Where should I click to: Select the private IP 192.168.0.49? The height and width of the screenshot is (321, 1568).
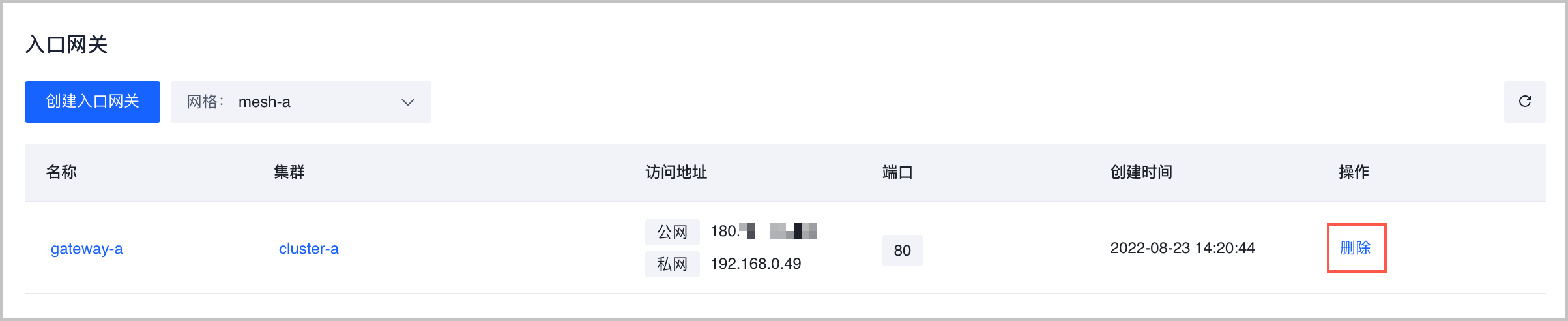755,264
